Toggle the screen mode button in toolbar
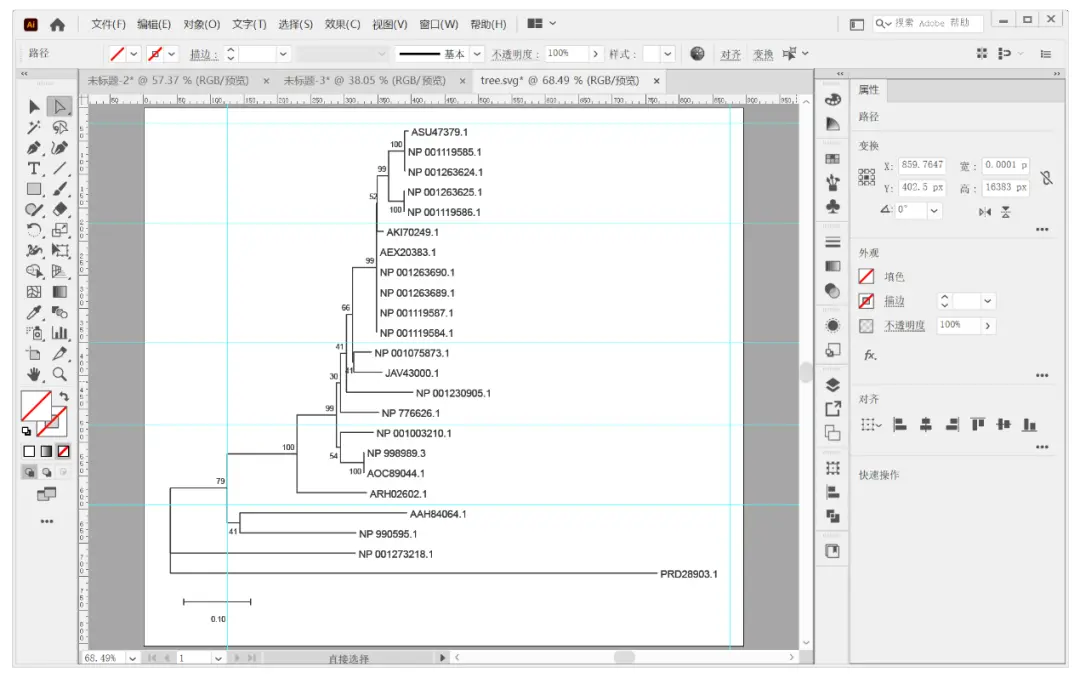This screenshot has width=1080, height=678. [46, 494]
